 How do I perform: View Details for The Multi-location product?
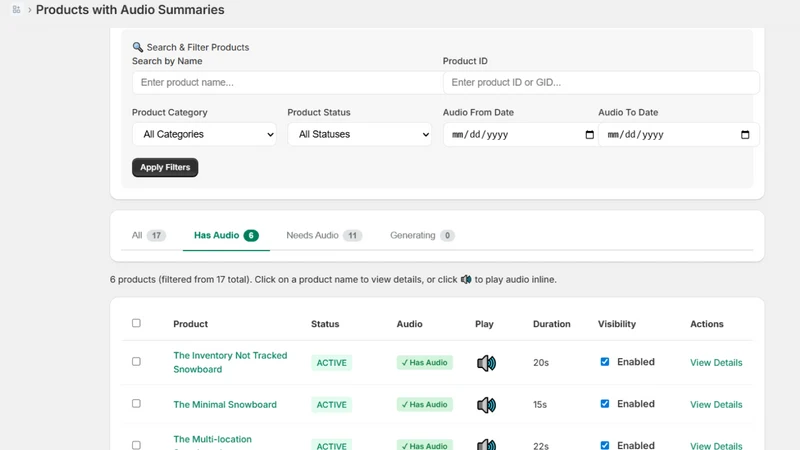point(716,445)
